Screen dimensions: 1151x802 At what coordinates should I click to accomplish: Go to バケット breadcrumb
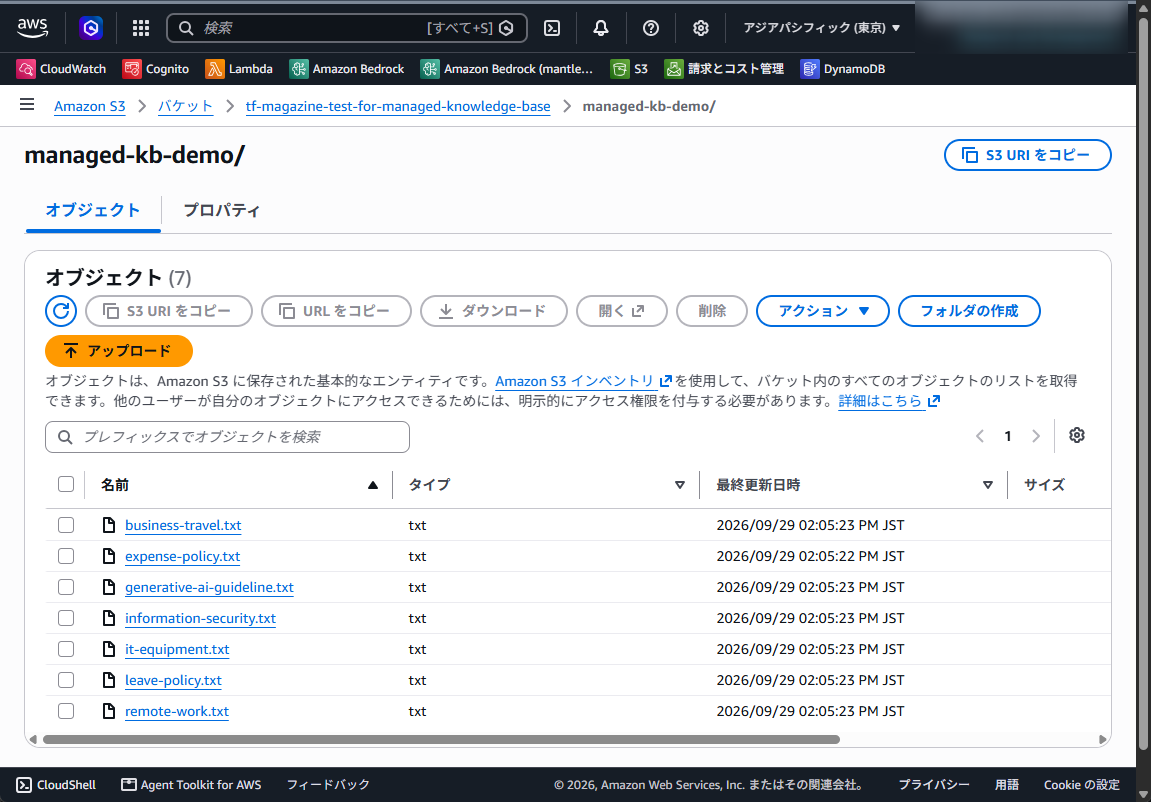(185, 106)
